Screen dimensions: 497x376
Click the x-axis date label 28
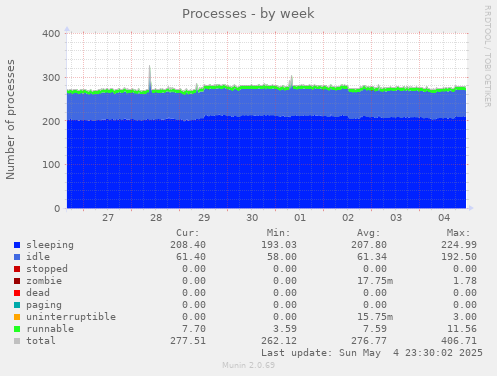pos(156,218)
